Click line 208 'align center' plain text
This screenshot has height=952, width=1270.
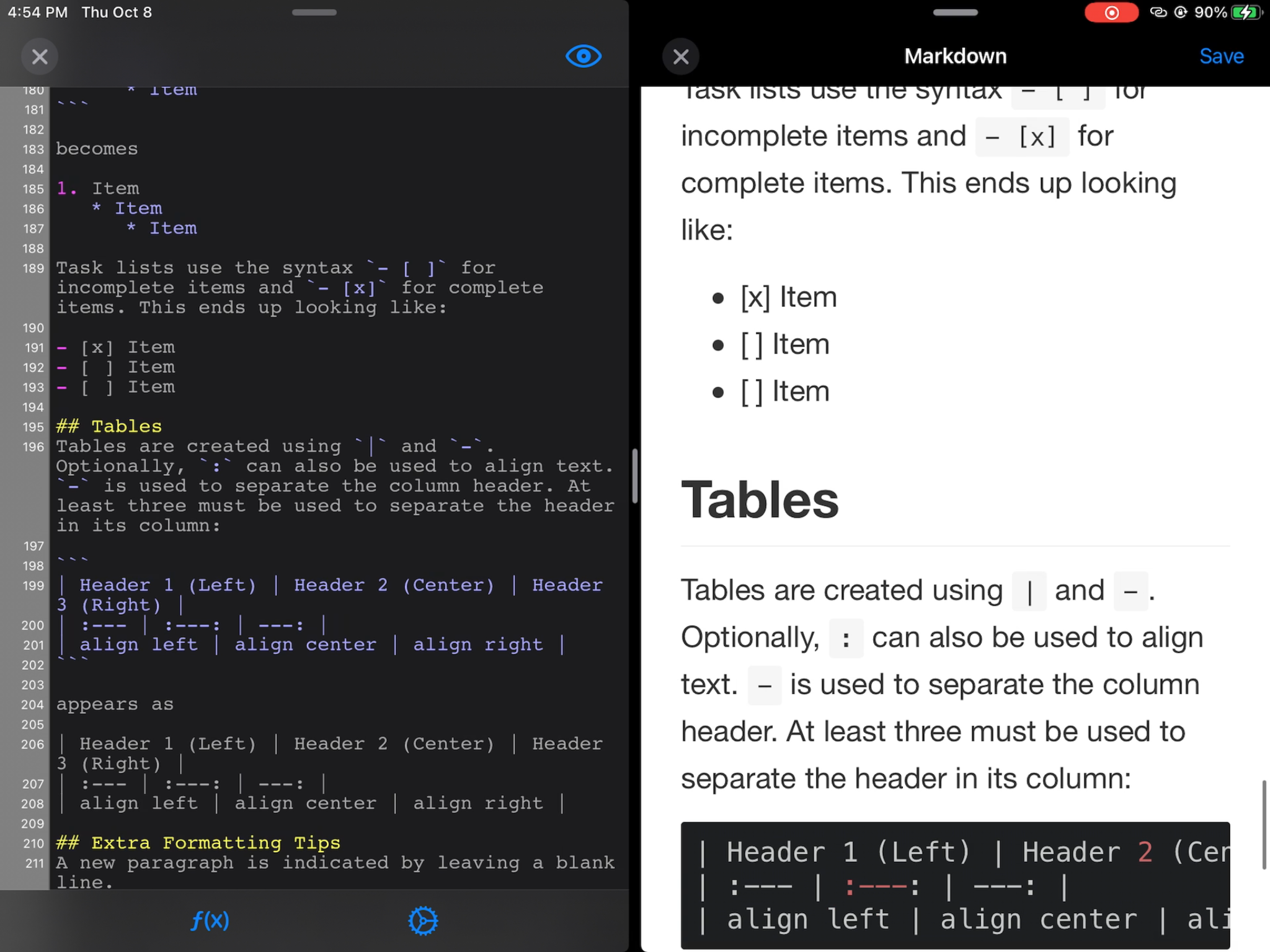305,803
